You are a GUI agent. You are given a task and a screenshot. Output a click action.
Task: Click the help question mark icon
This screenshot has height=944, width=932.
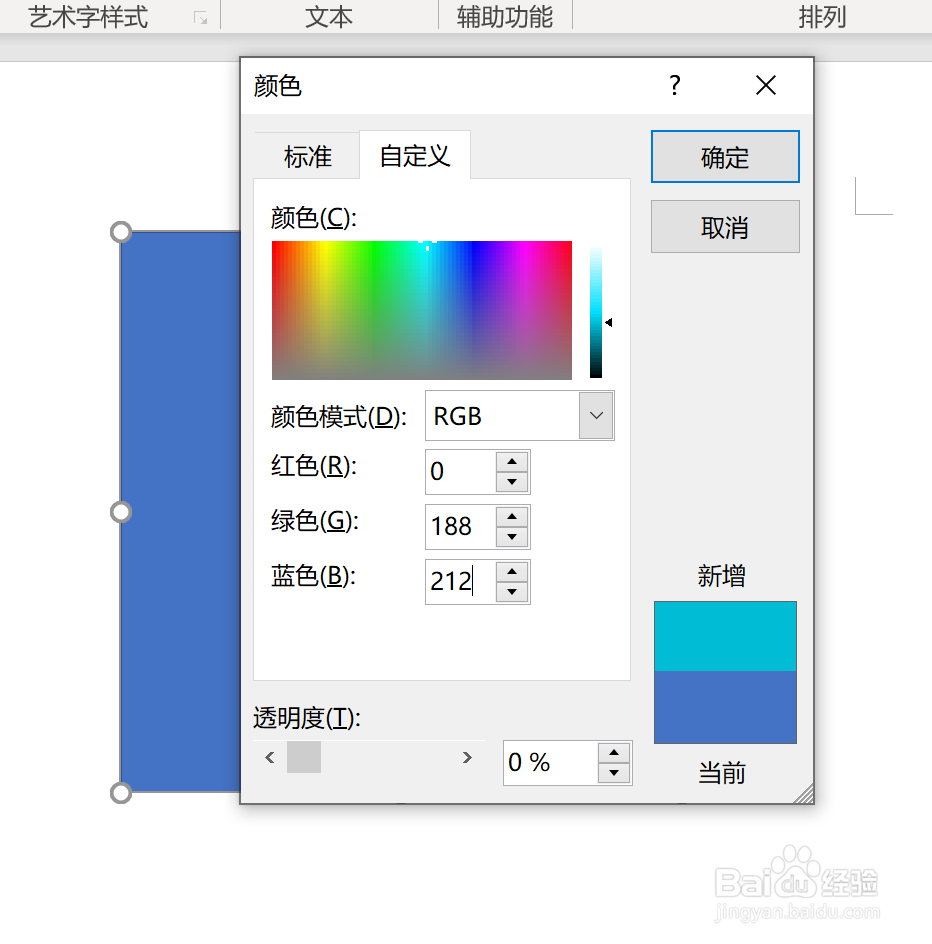[675, 86]
